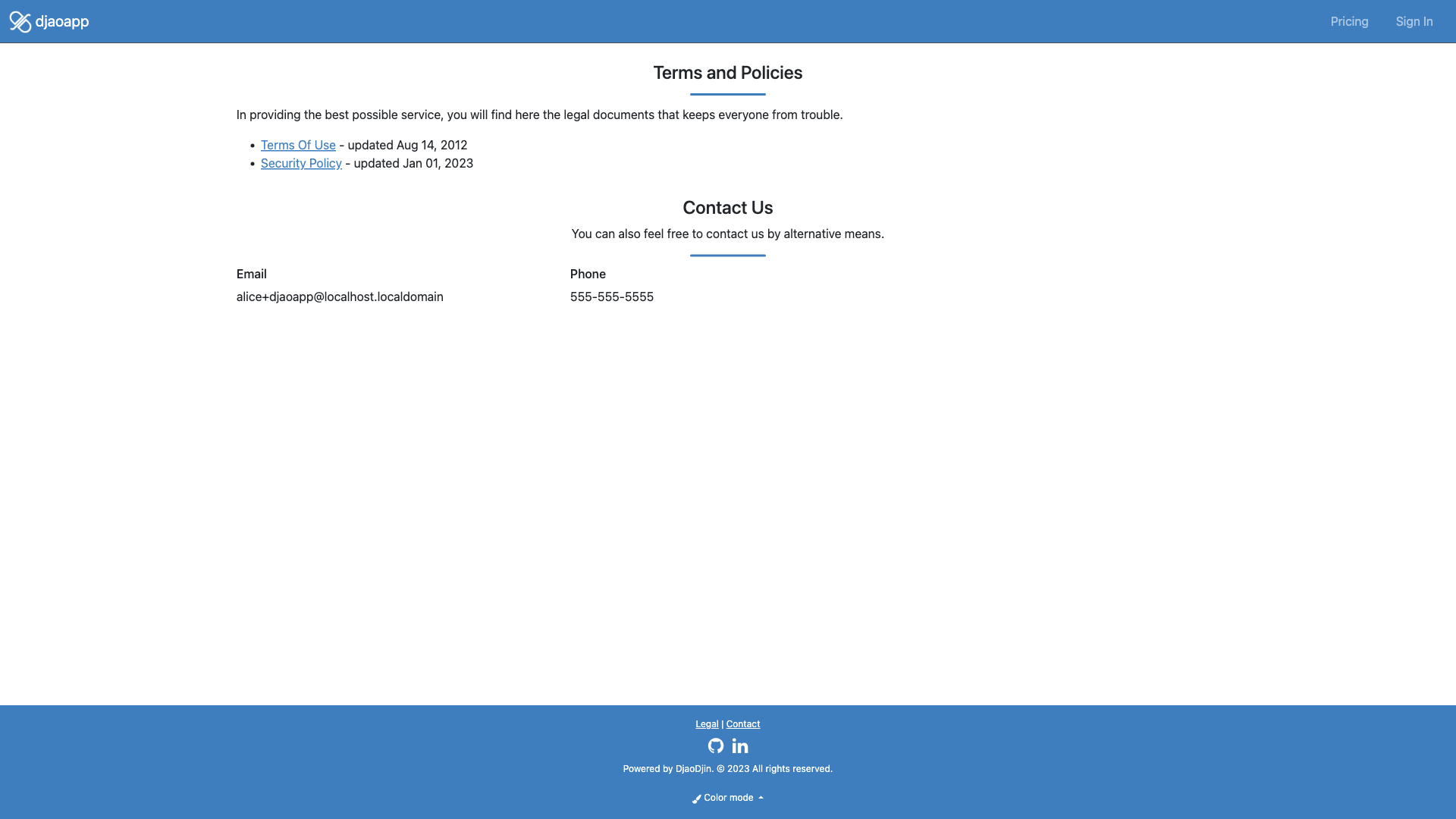Image resolution: width=1456 pixels, height=819 pixels.
Task: Follow the Legal footer link
Action: coord(707,724)
